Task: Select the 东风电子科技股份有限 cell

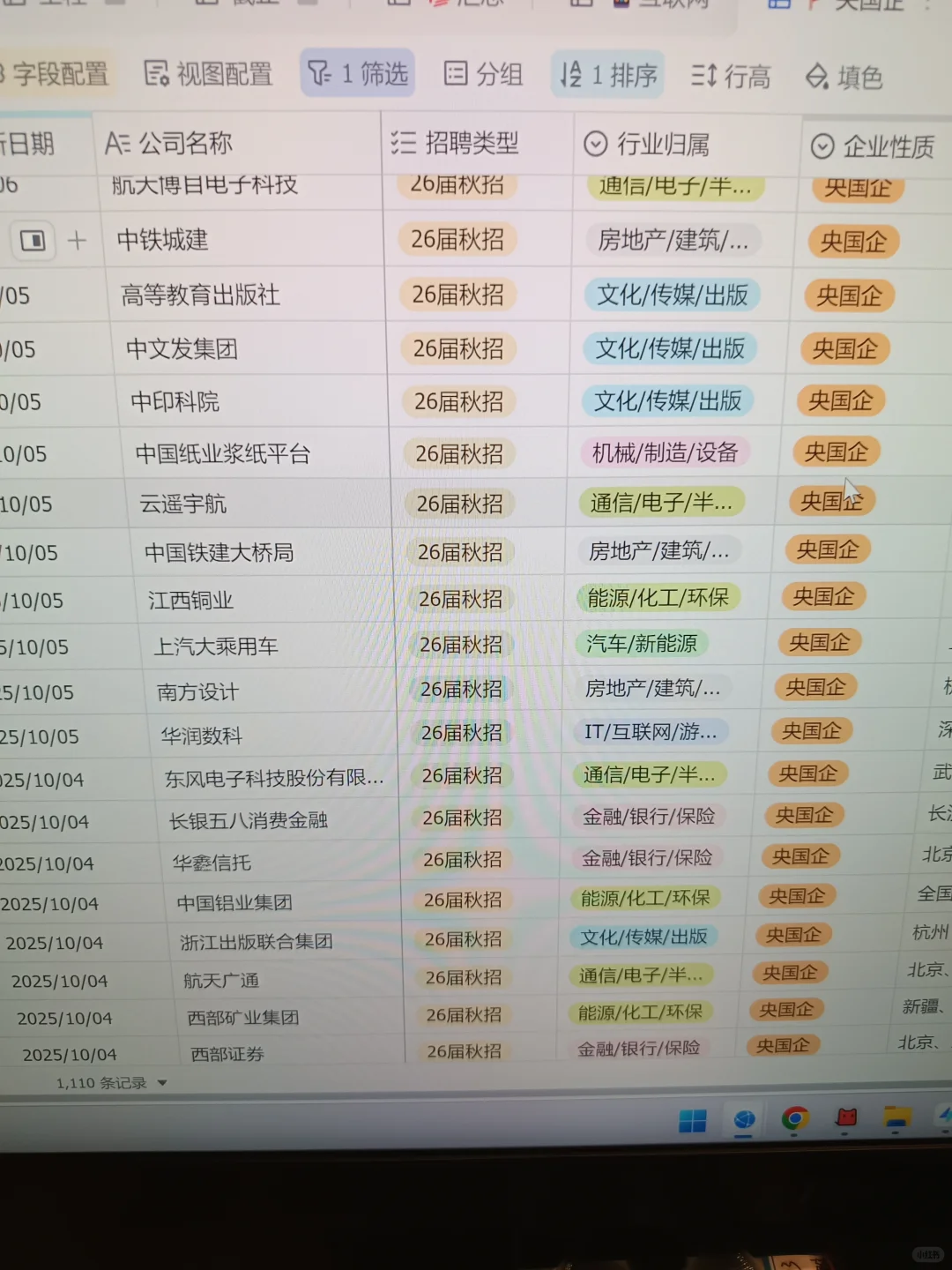Action: (x=276, y=778)
